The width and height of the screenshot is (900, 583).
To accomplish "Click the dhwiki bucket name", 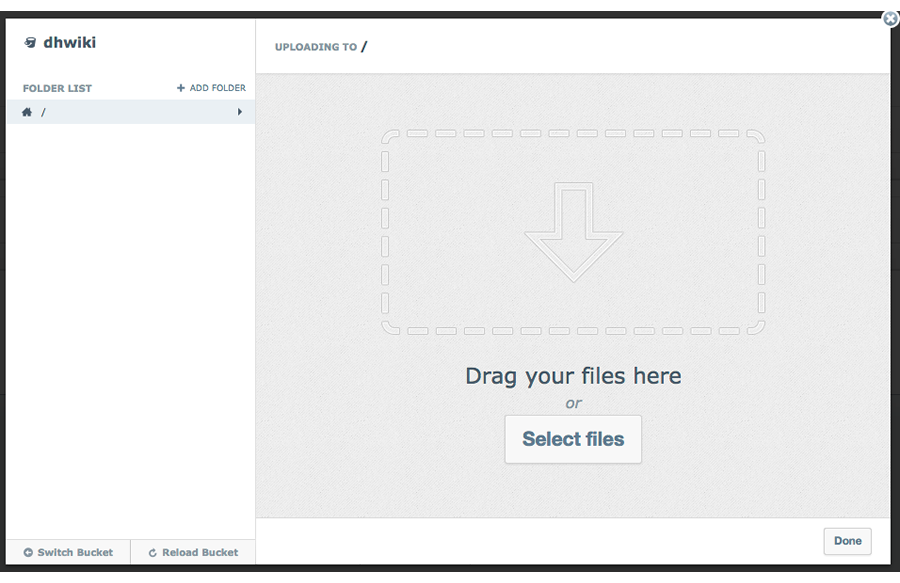I will point(69,43).
